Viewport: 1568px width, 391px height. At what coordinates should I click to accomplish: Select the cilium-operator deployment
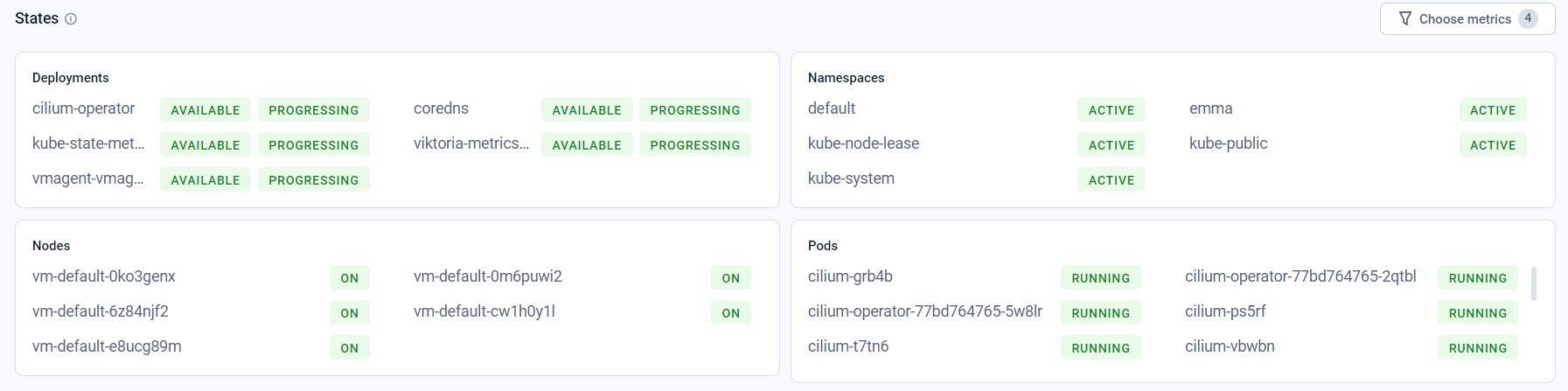(83, 108)
